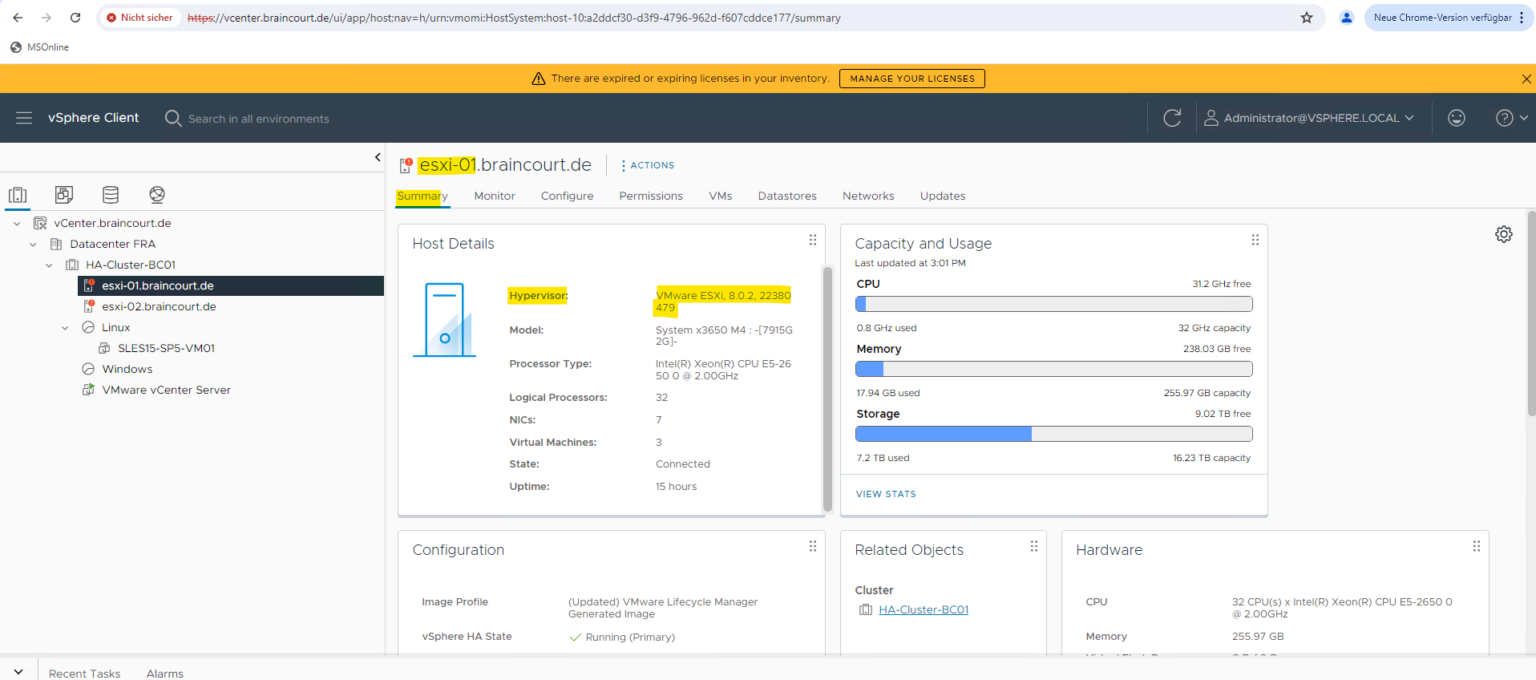Screen dimensions: 1536x680
Task: Click the hamburger menu icon
Action: click(24, 117)
